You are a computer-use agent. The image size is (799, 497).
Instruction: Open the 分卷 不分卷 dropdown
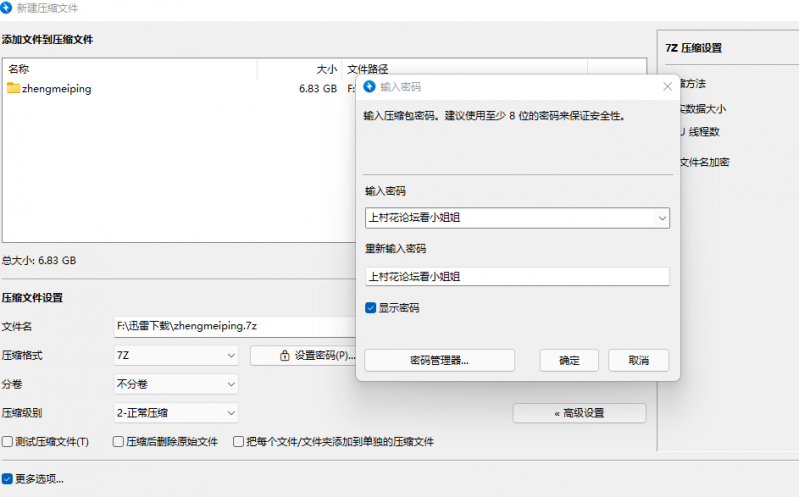176,384
